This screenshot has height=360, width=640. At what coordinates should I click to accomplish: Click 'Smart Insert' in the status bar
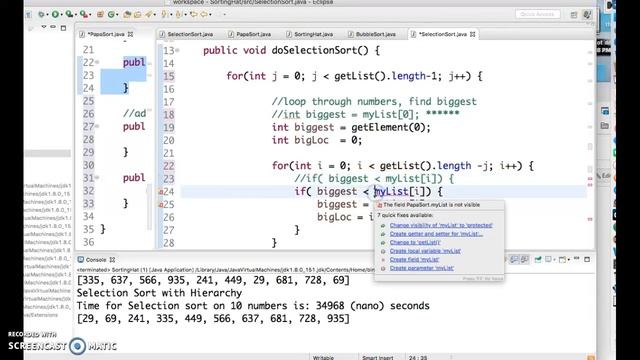point(378,357)
